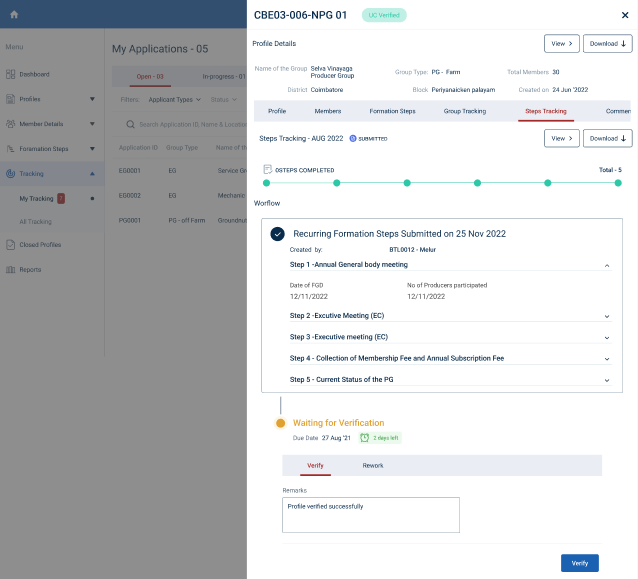
Task: Switch to the Group Tracking tab
Action: 464,111
